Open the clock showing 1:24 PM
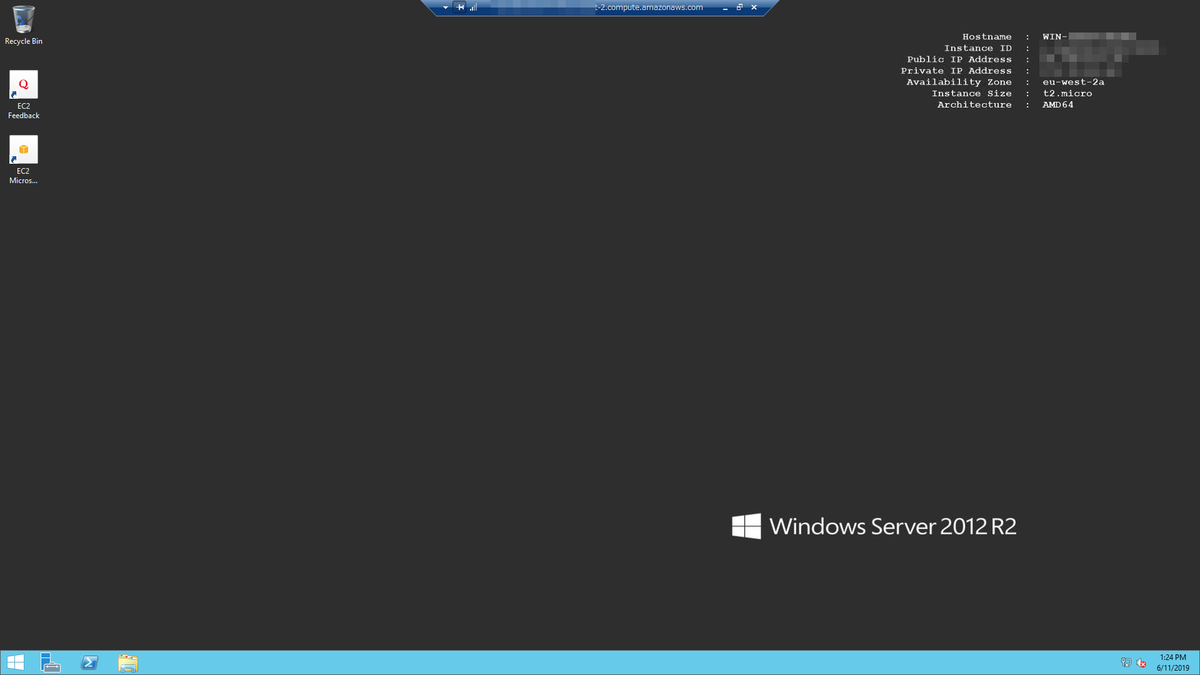This screenshot has width=1200, height=675. tap(1171, 662)
